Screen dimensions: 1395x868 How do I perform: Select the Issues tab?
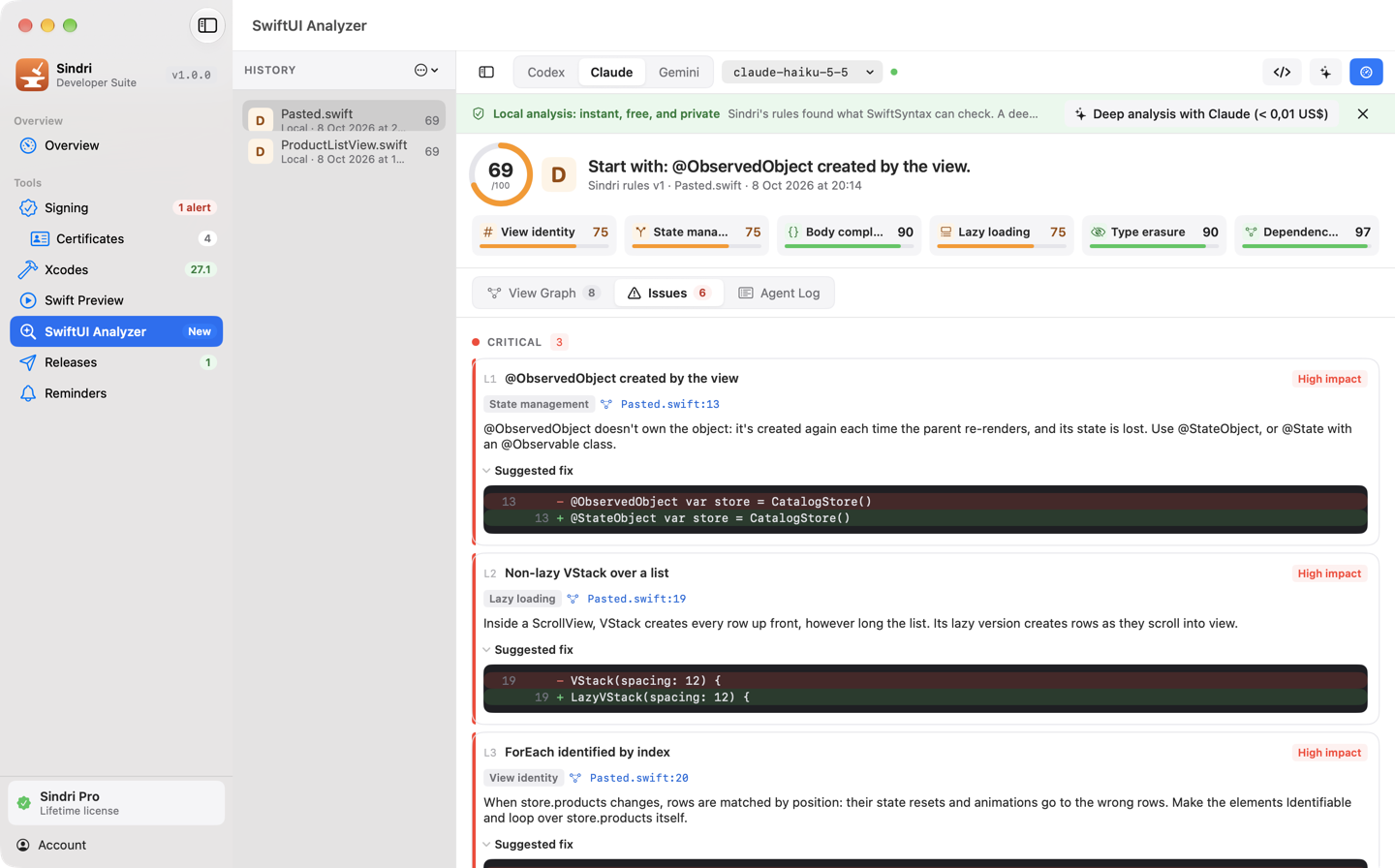669,293
